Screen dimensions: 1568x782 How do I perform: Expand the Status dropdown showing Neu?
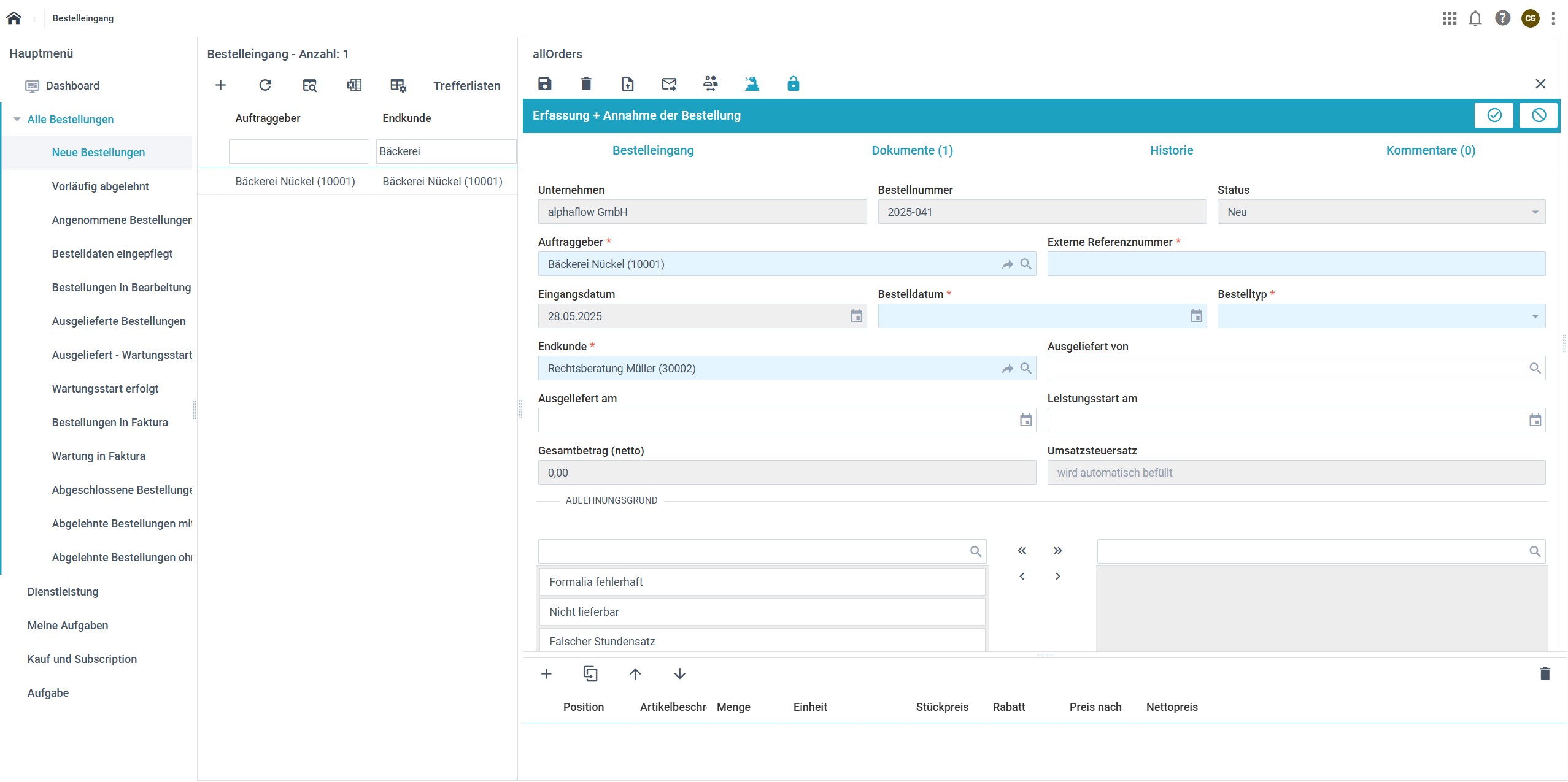point(1535,212)
